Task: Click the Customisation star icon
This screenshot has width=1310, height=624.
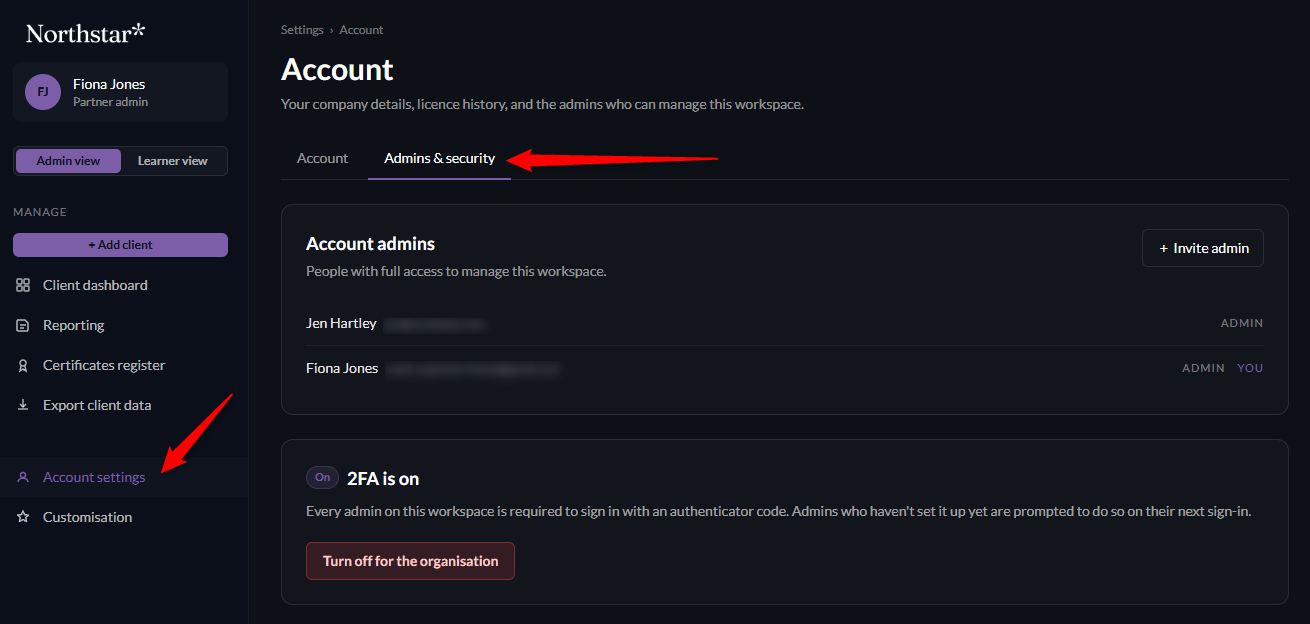Action: click(23, 517)
